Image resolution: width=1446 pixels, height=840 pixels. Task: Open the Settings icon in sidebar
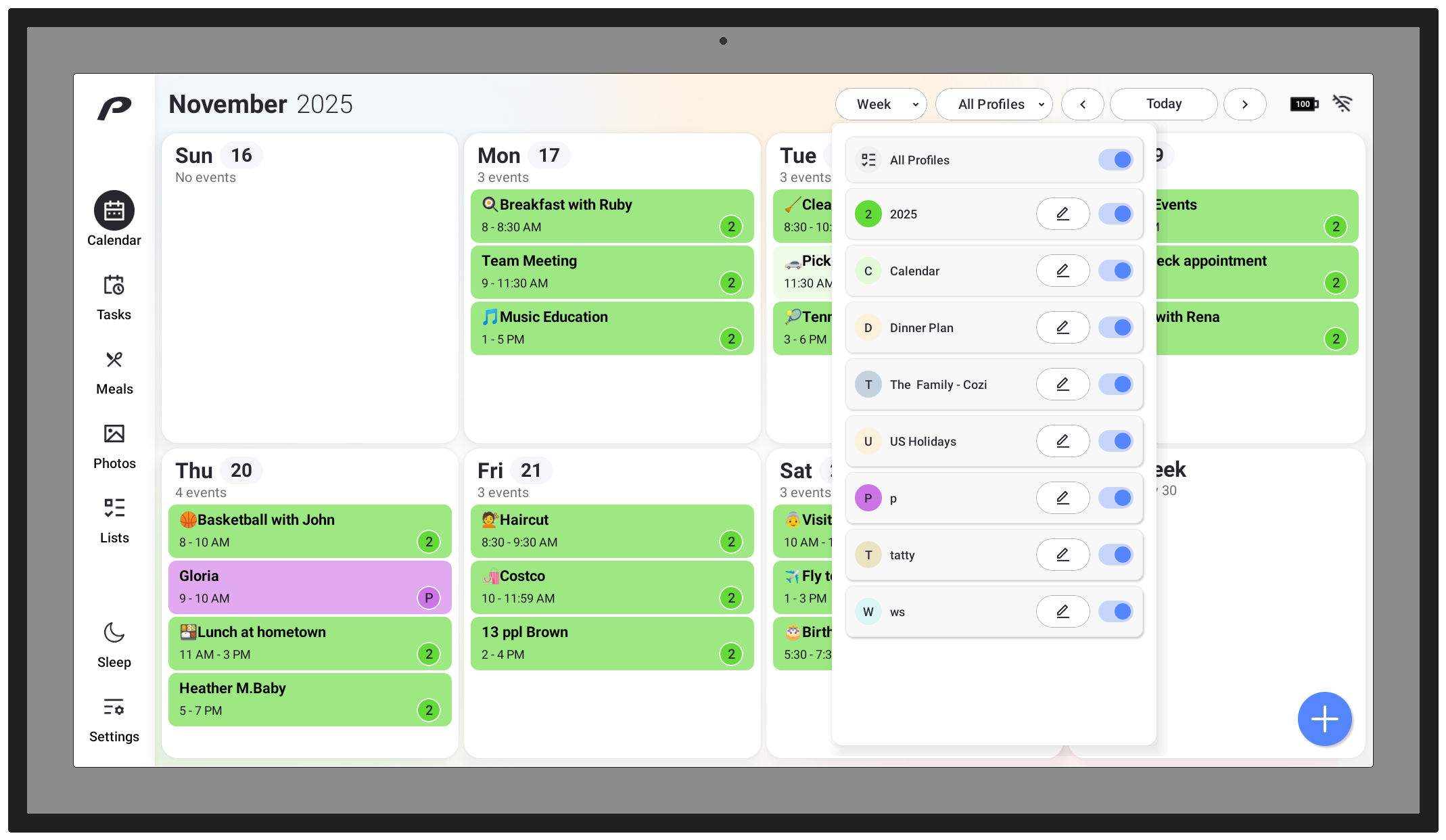tap(114, 707)
